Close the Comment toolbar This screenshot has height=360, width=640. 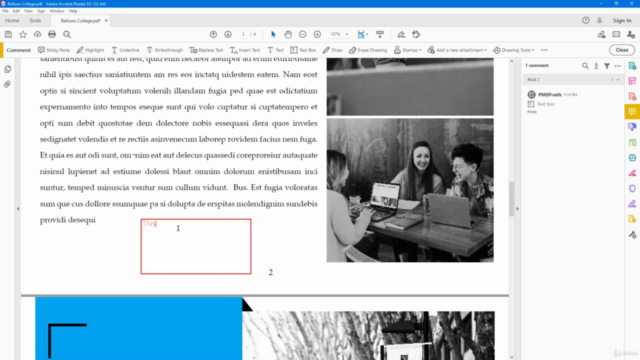622,50
